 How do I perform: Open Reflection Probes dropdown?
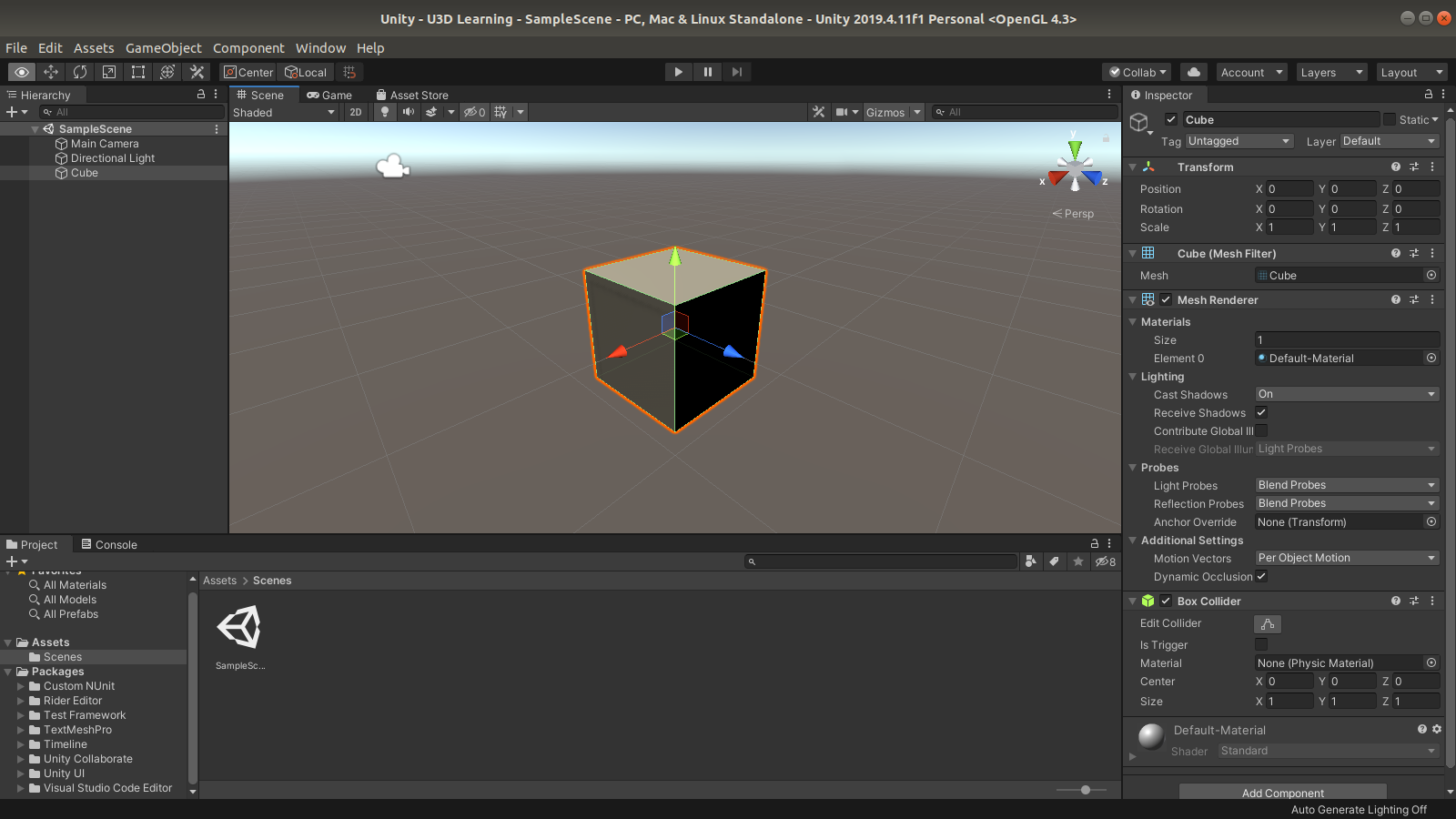[1347, 503]
